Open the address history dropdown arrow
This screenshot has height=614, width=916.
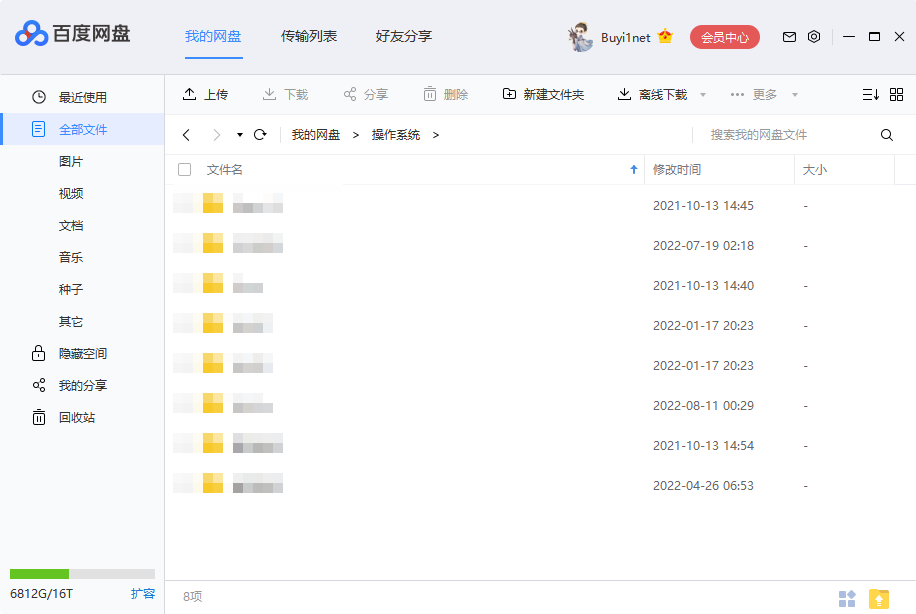[238, 134]
